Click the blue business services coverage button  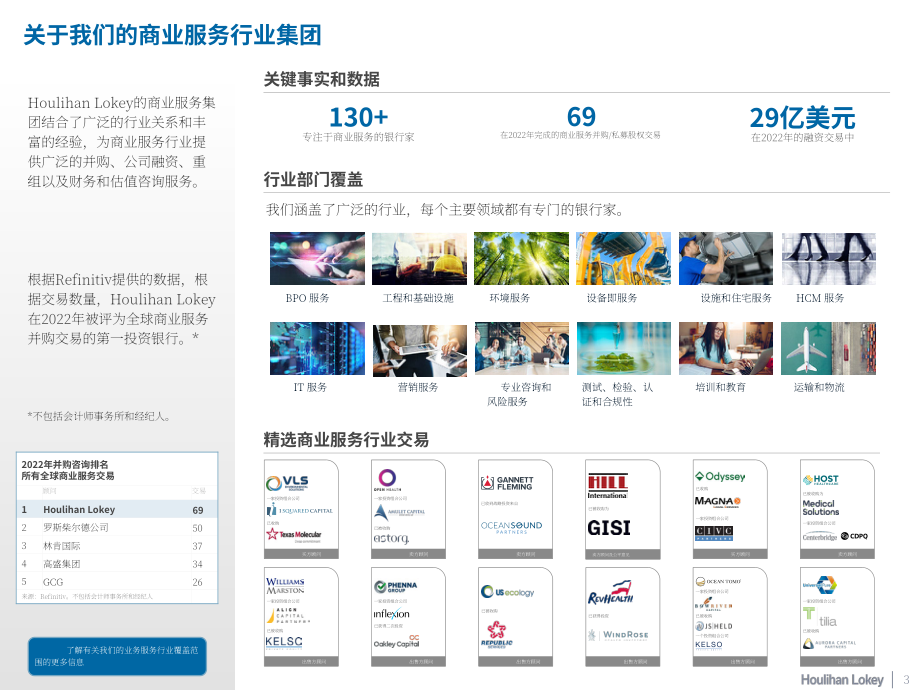tap(117, 656)
